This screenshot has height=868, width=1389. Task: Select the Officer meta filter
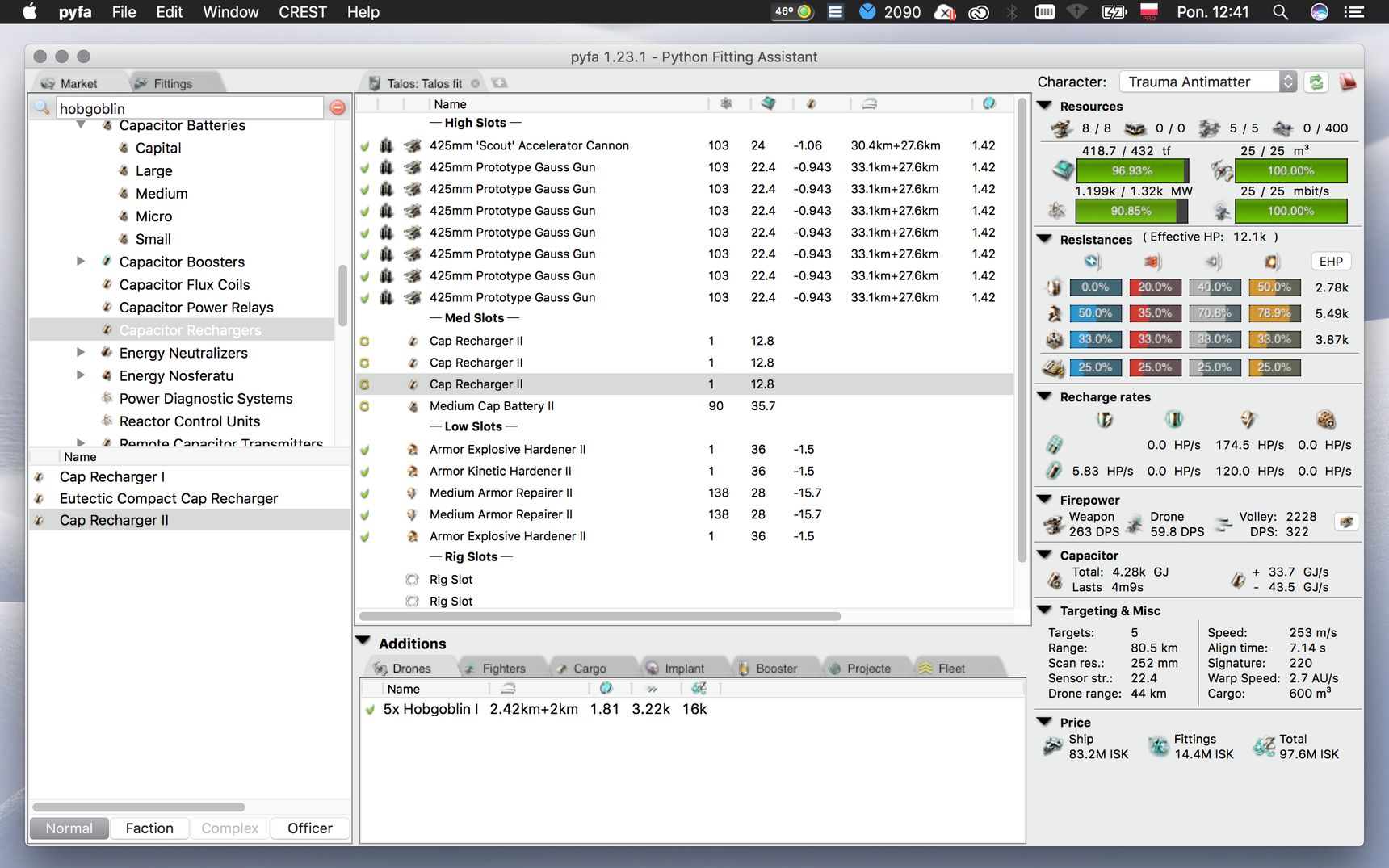coord(310,828)
